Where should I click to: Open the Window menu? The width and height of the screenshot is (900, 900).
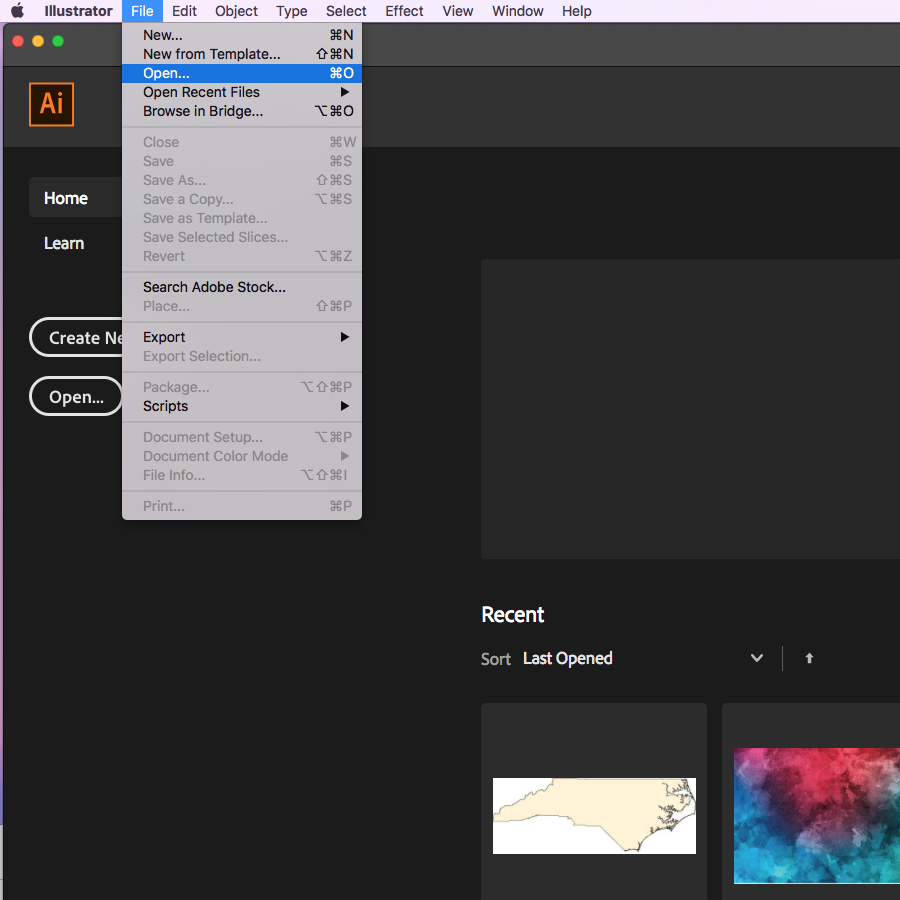(518, 11)
